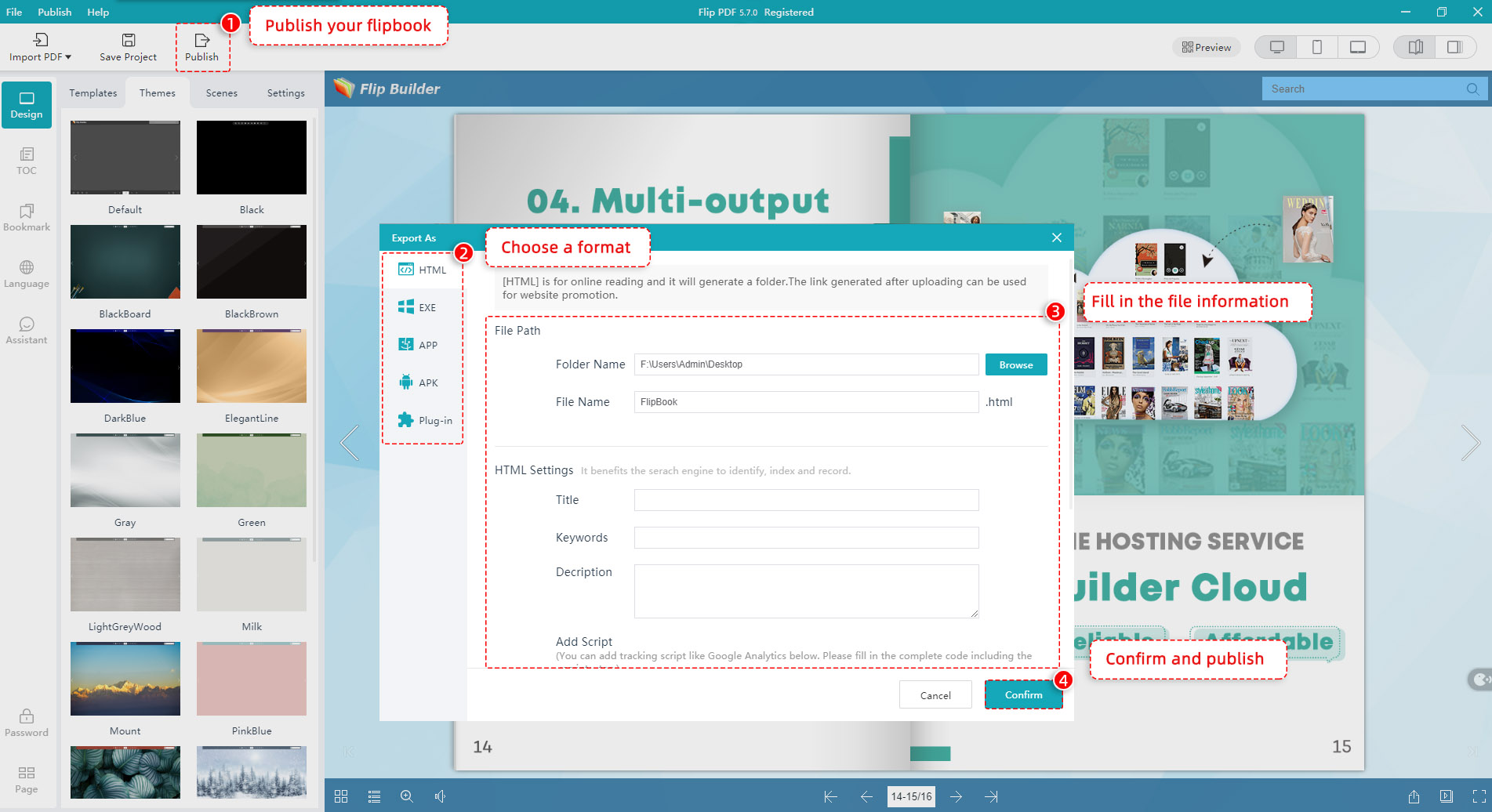Viewport: 1492px width, 812px height.
Task: Open the Import PDF dropdown
Action: (39, 45)
